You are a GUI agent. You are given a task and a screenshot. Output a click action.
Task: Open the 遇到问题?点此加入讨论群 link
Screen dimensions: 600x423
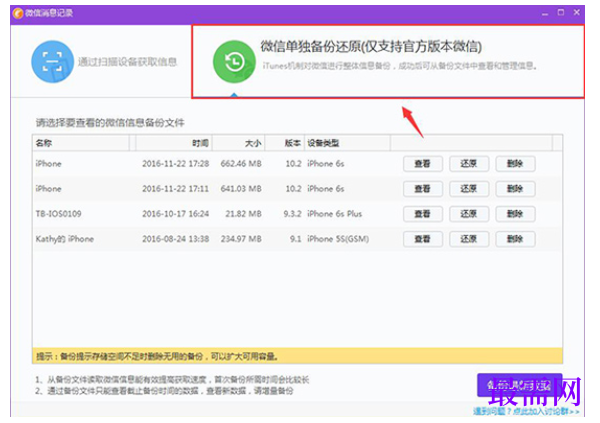(526, 412)
